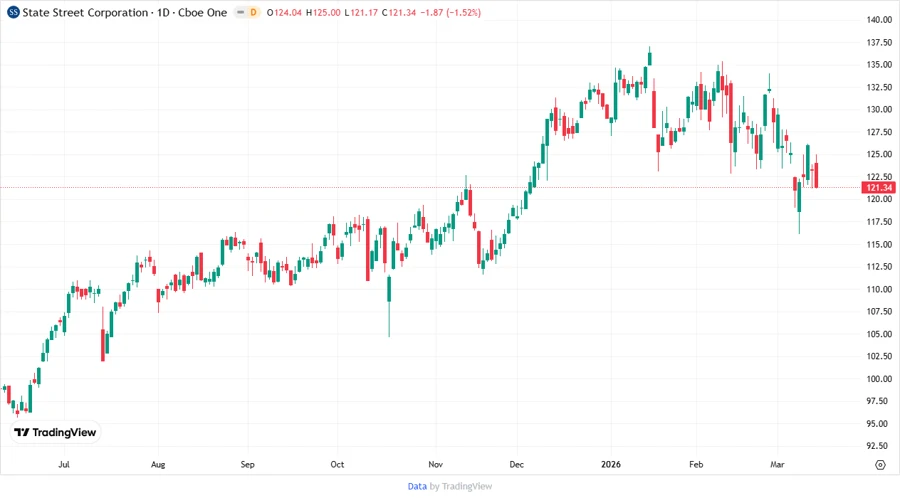Viewport: 900px width, 498px height.
Task: Click the 110.00 price axis label
Action: click(x=879, y=289)
